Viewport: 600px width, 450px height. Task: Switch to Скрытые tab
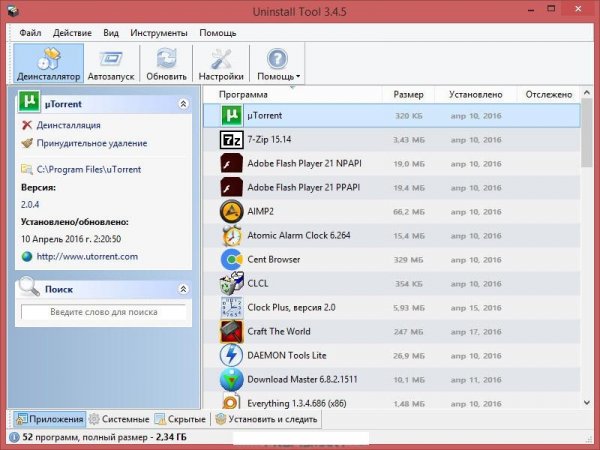(x=180, y=419)
